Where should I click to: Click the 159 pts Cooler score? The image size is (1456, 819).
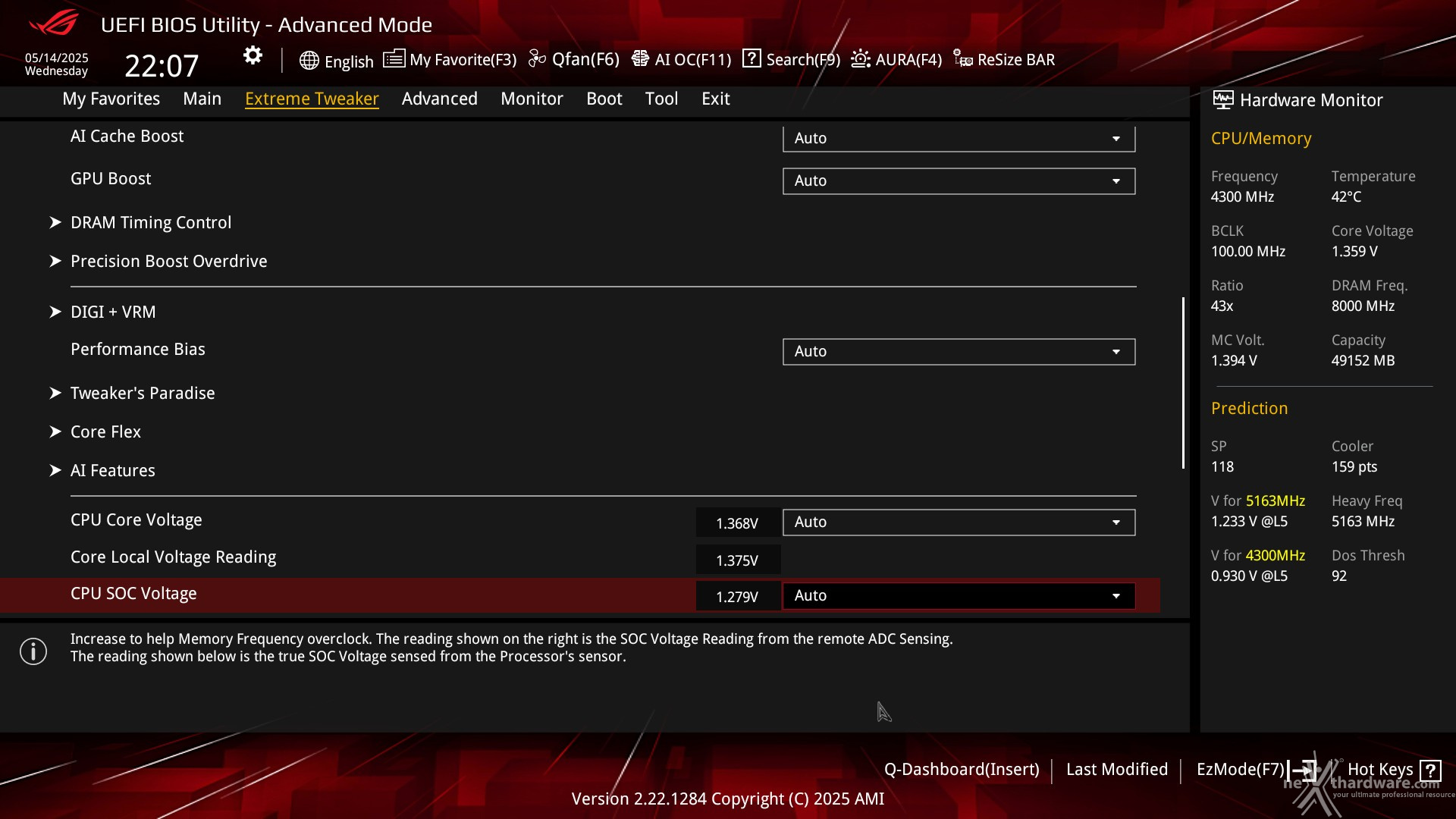(x=1354, y=467)
